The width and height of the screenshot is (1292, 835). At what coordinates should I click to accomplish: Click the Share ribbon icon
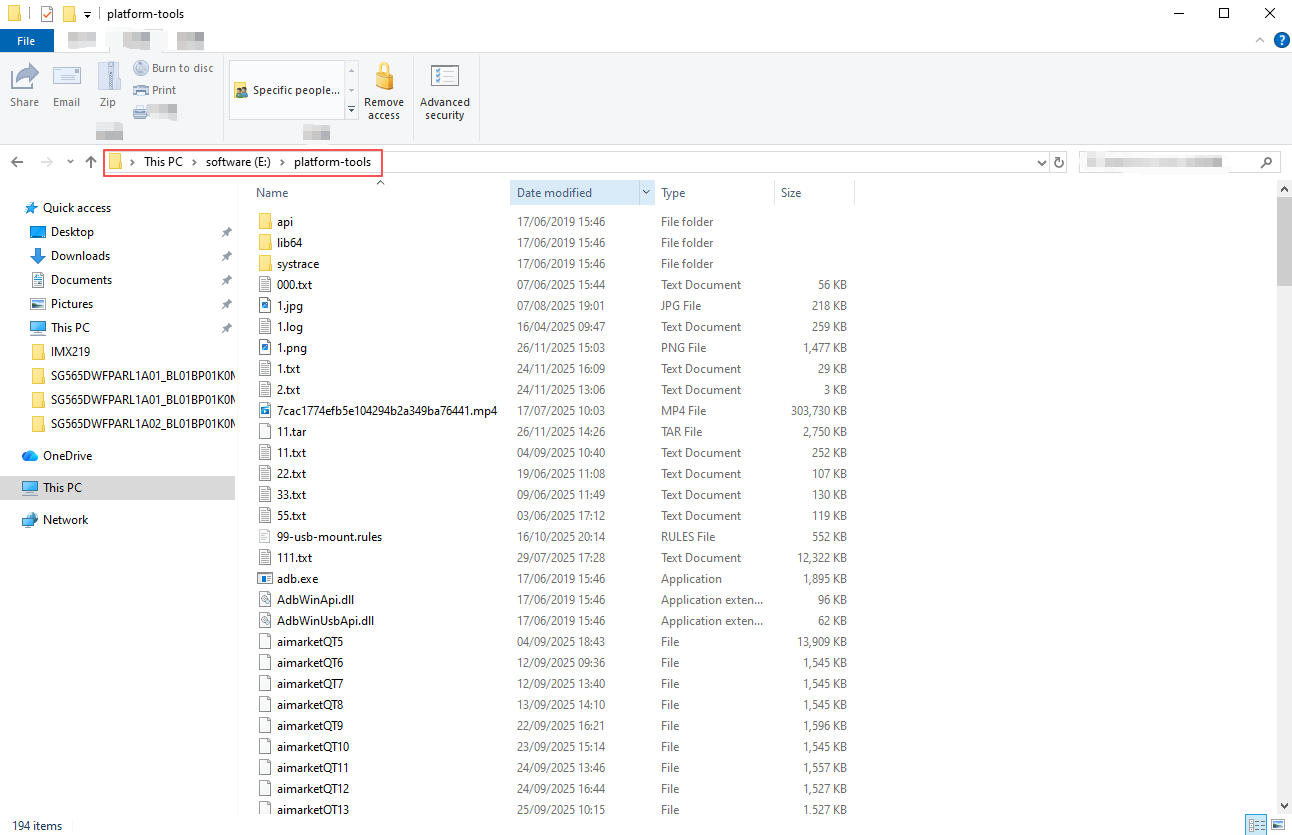[x=24, y=84]
